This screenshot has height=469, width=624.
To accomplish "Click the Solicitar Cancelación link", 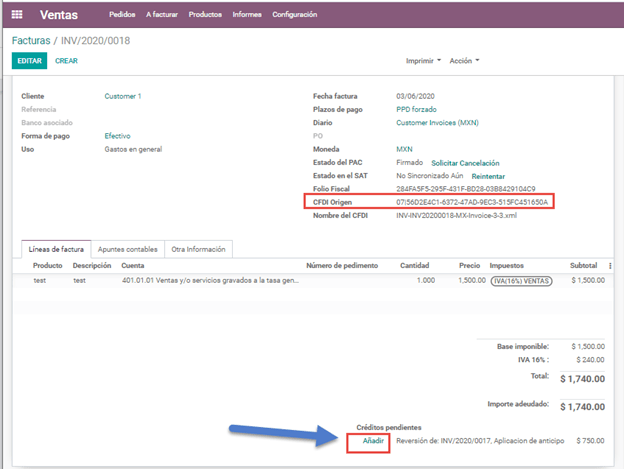I will 465,163.
